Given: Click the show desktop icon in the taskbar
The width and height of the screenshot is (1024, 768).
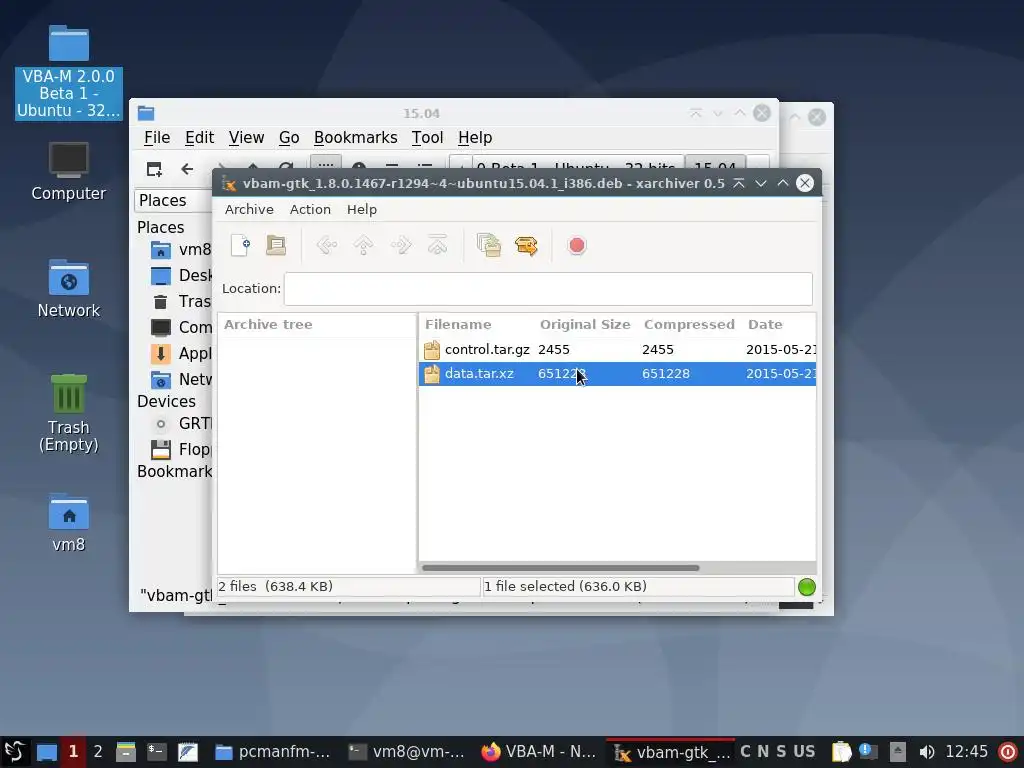Looking at the screenshot, I should click(x=46, y=752).
